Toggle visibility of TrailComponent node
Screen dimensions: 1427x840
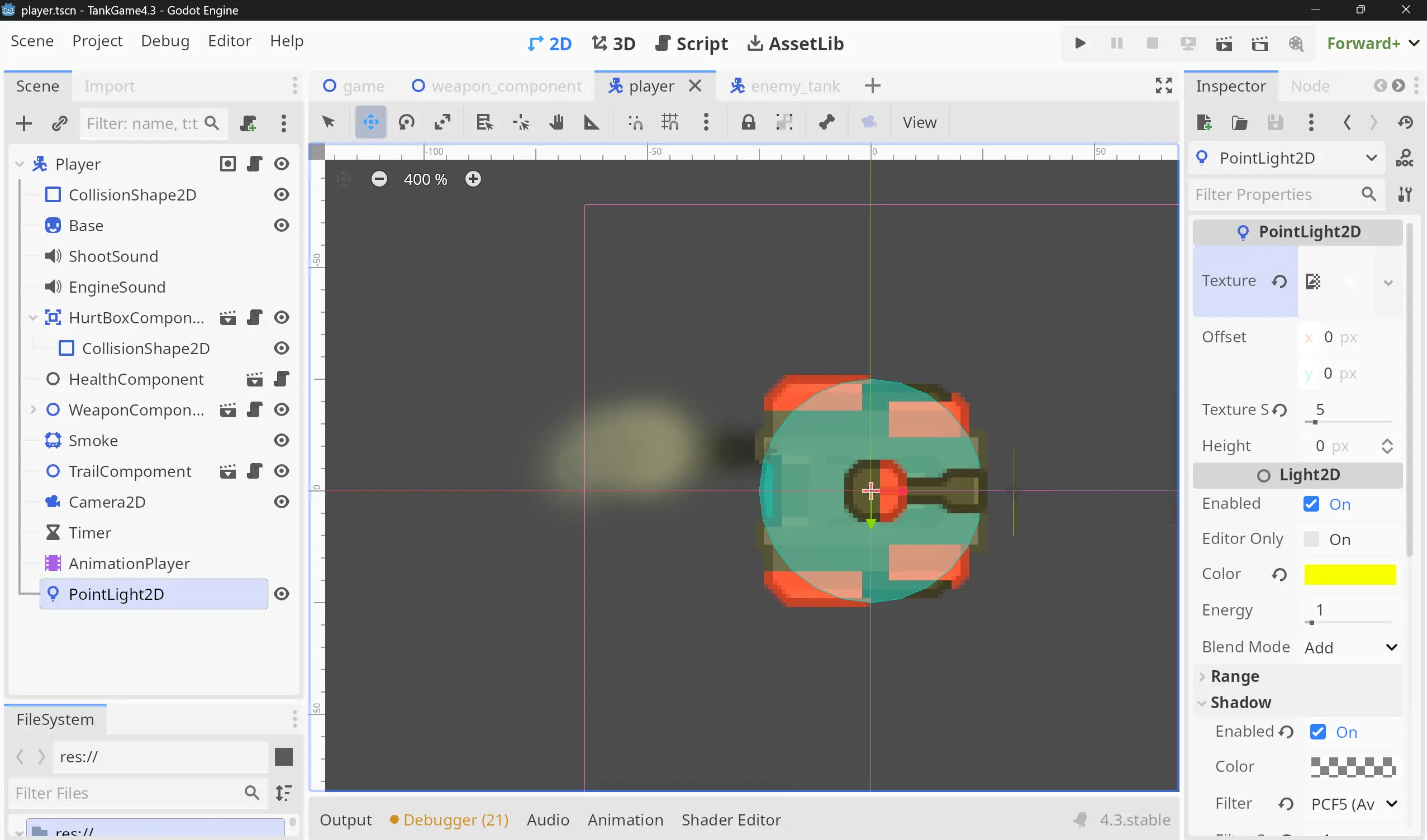point(282,471)
